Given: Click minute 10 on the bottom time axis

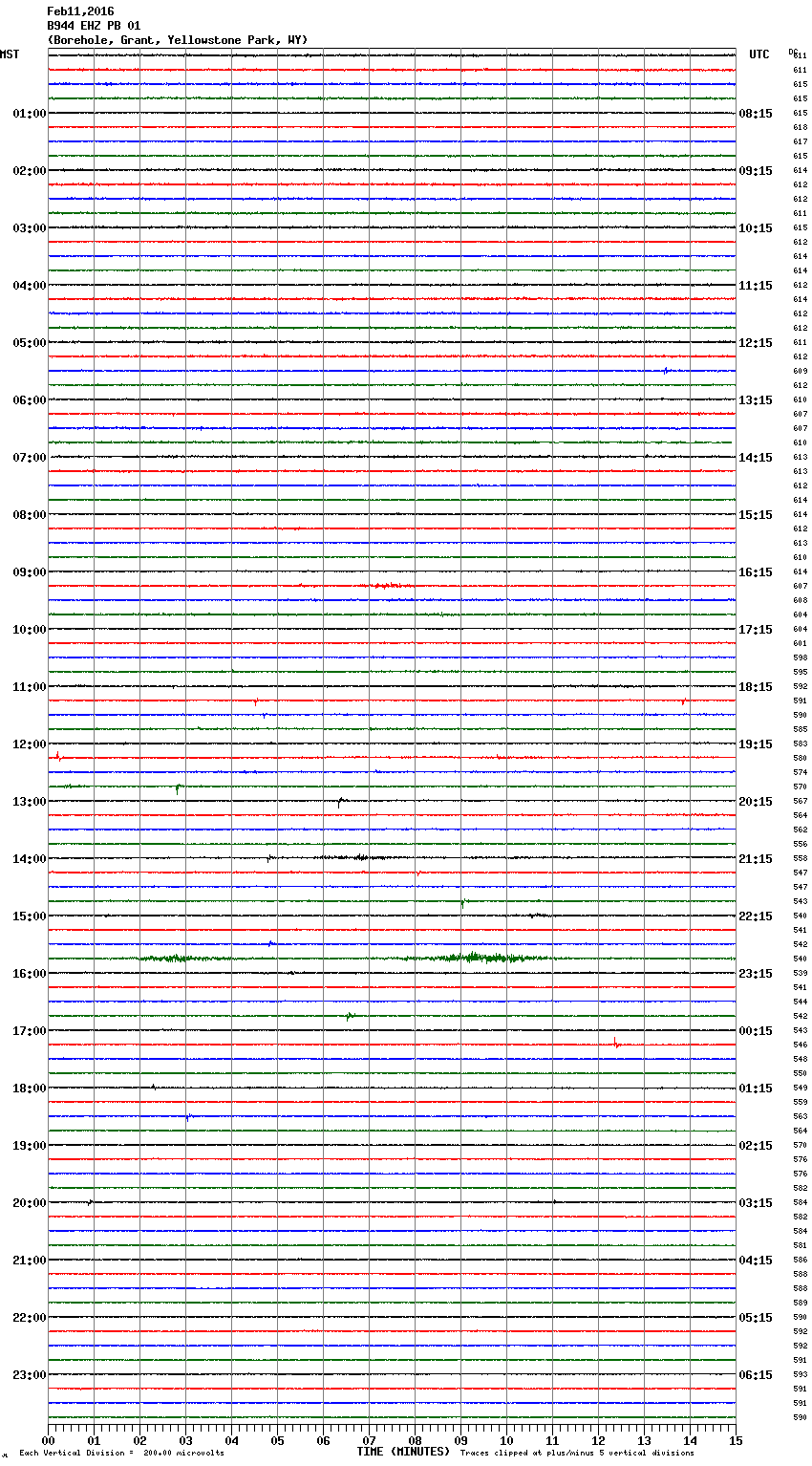Looking at the screenshot, I should point(507,1440).
